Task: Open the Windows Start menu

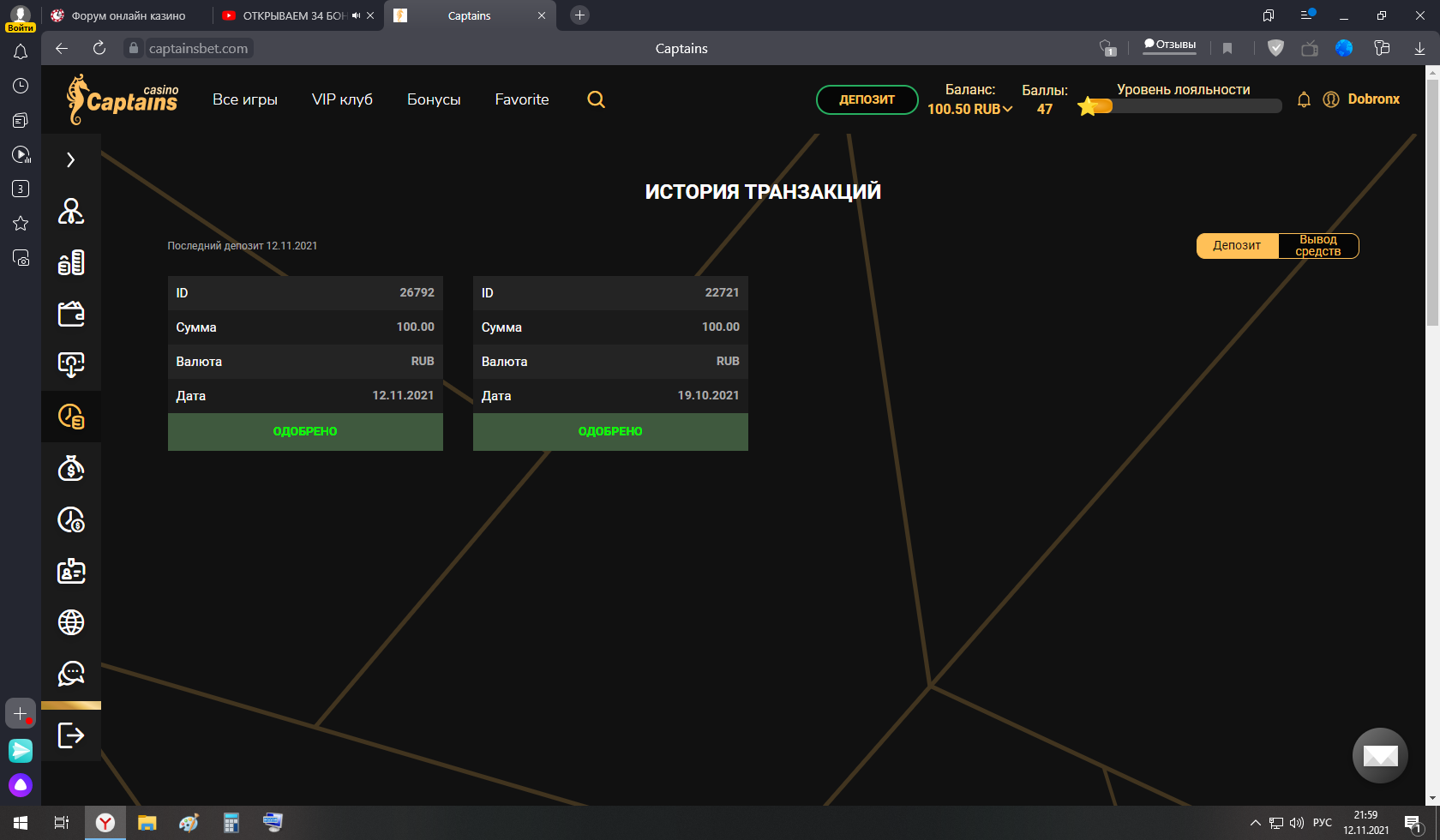Action: point(21,823)
